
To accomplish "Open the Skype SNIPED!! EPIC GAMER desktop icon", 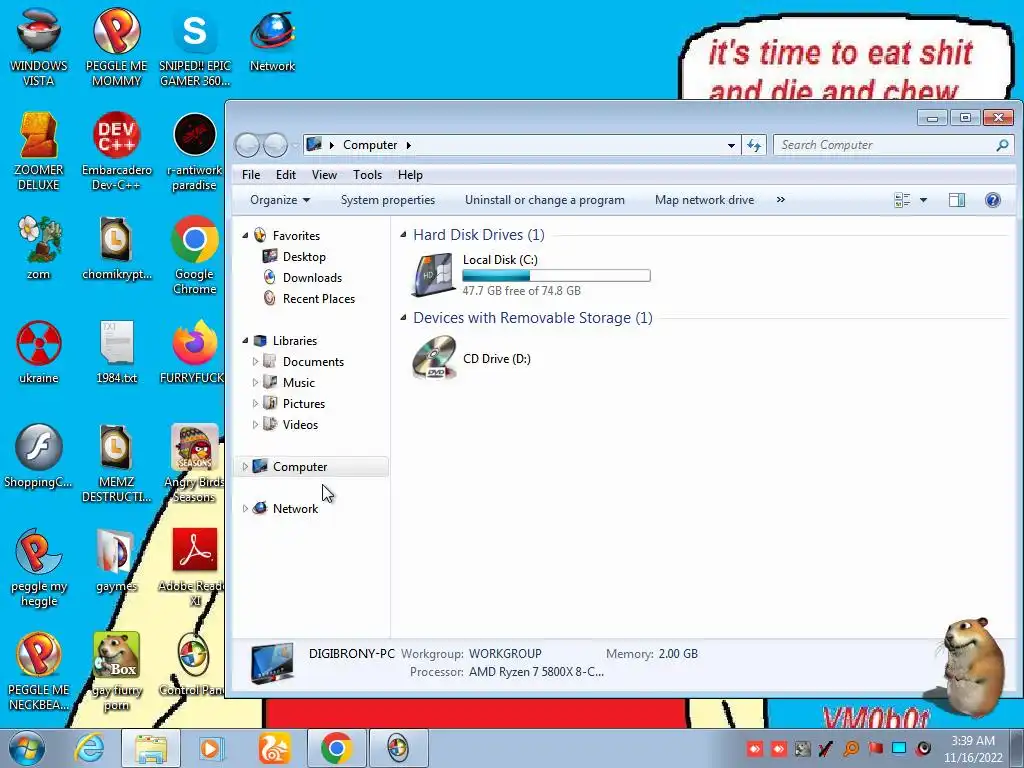I will 195,46.
